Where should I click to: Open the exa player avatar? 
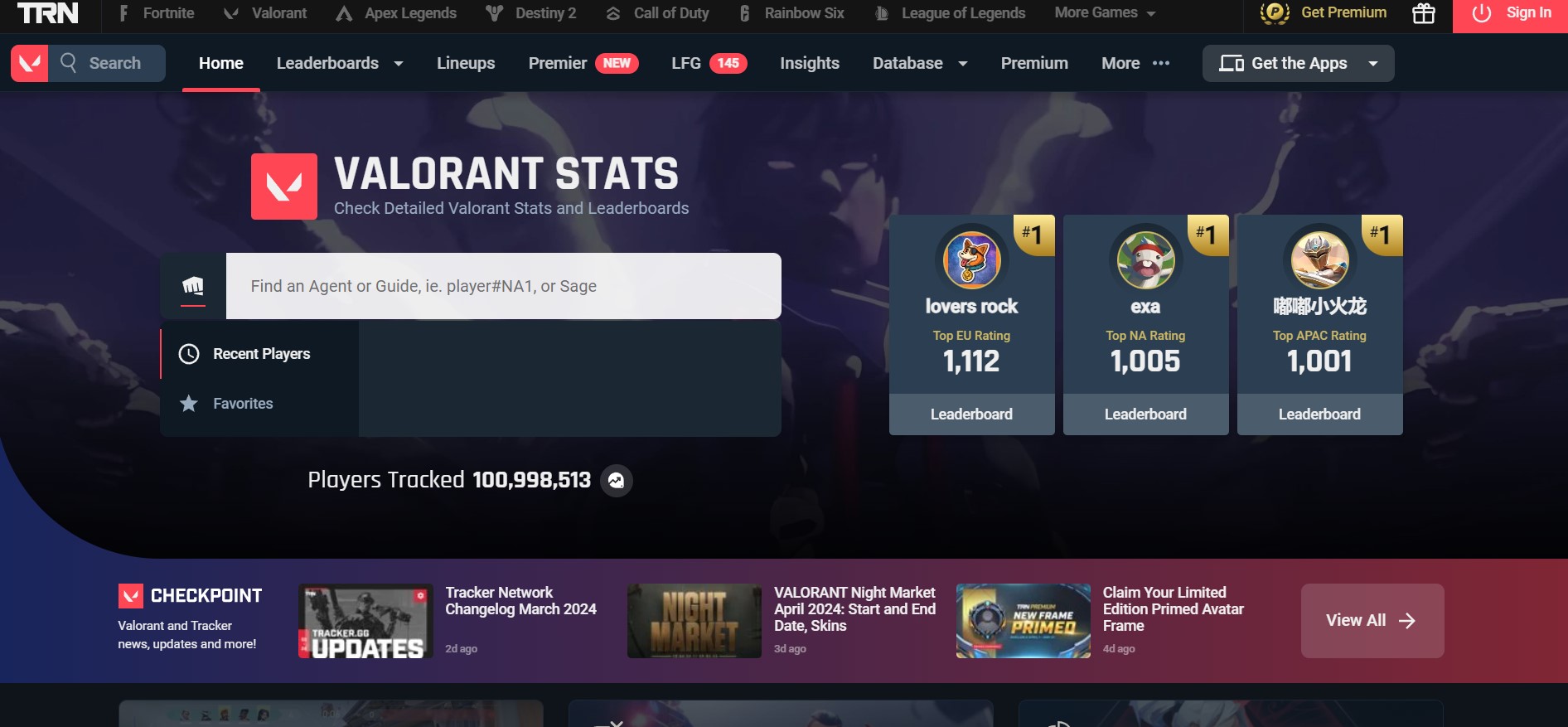(x=1145, y=259)
